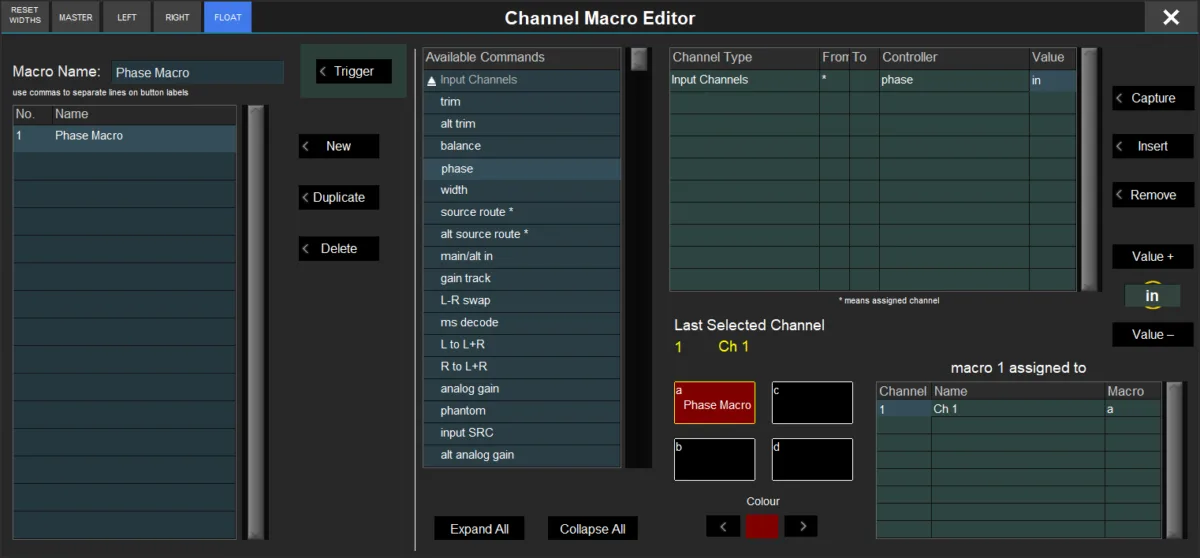Click 'Input Channels' Channel Type cell
Viewport: 1200px width, 558px height.
tap(744, 80)
